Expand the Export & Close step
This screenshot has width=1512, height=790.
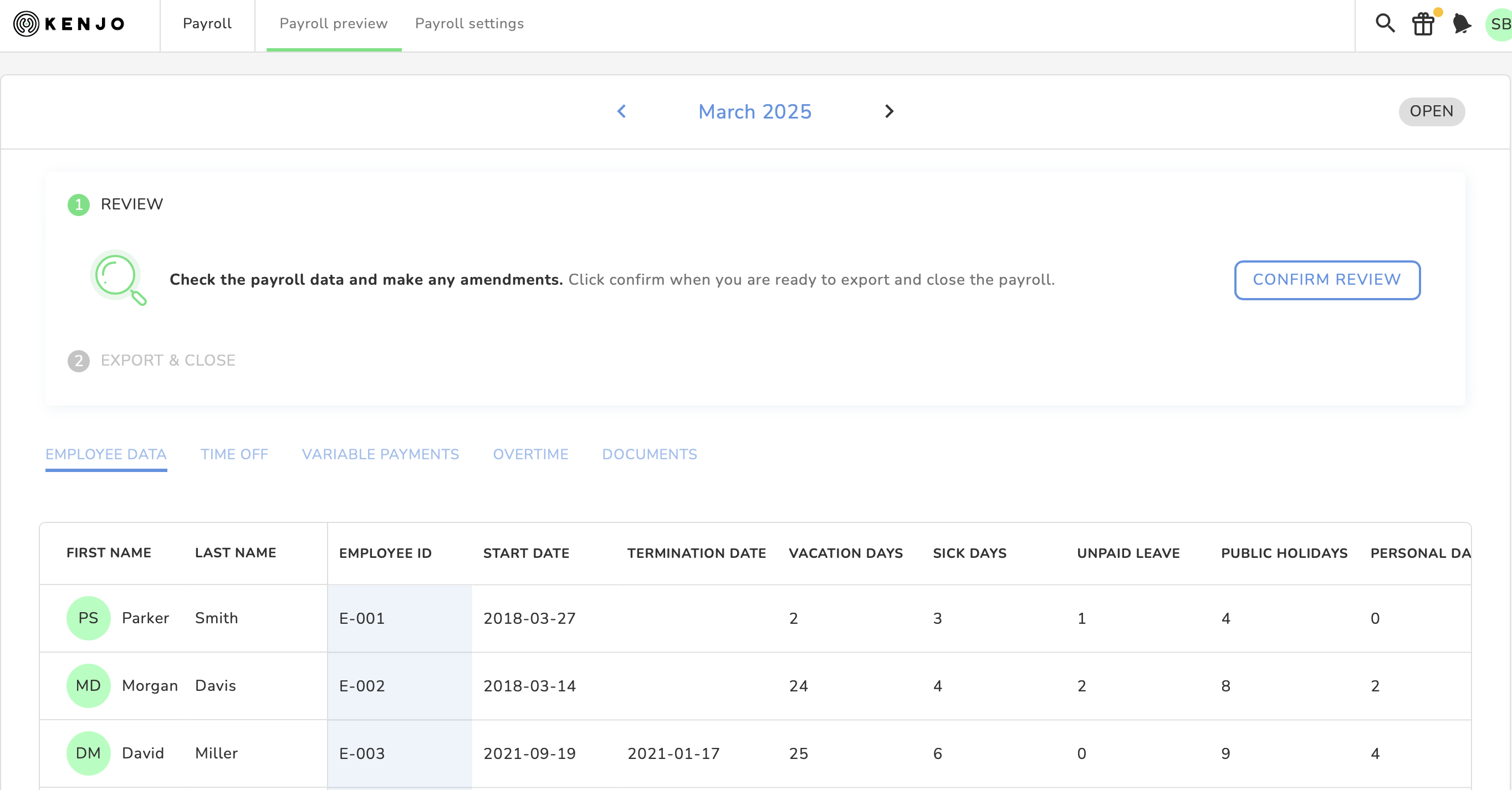point(167,360)
